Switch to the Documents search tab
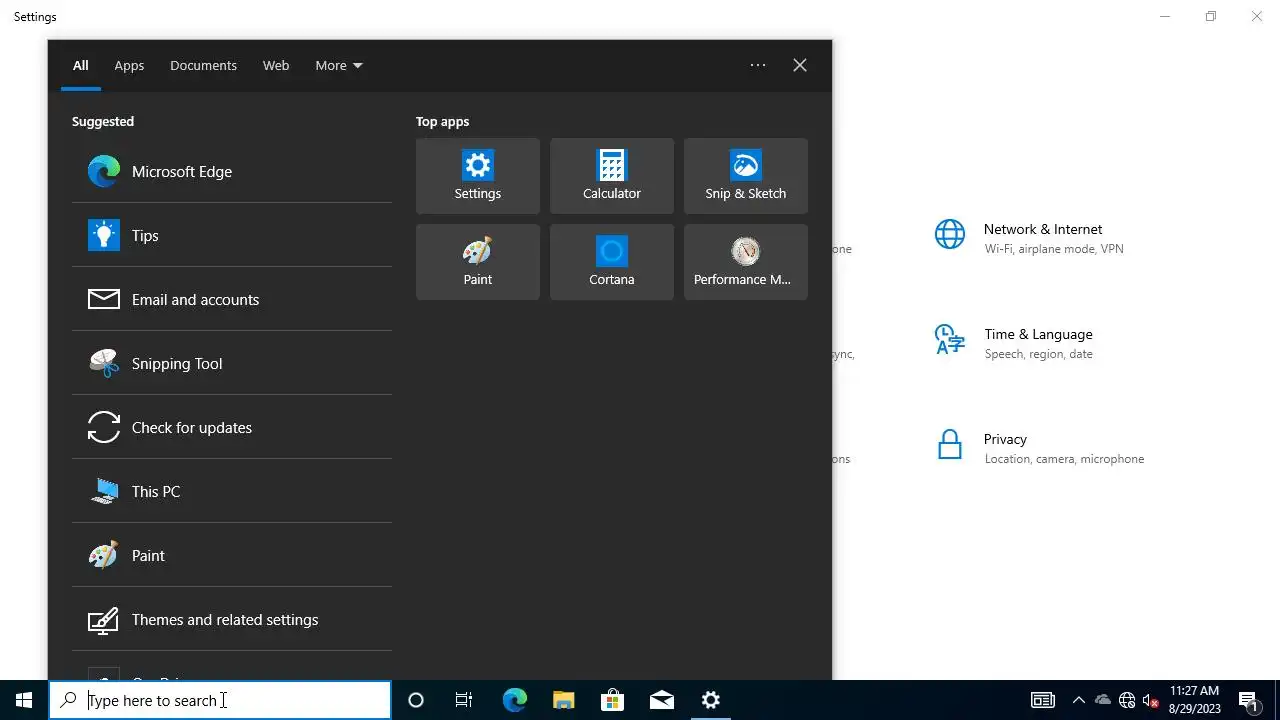This screenshot has width=1280, height=720. 203,65
